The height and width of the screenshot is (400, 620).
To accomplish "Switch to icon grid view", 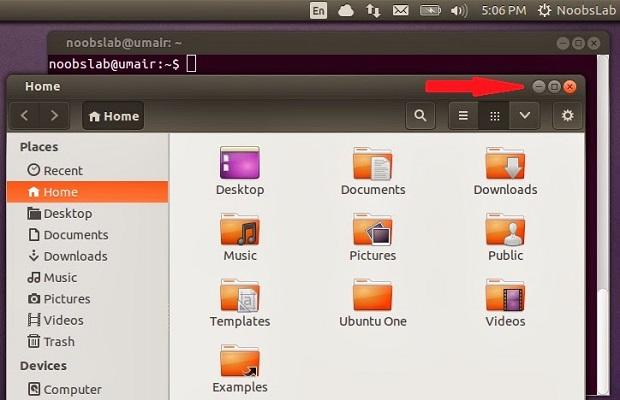I will pyautogui.click(x=494, y=115).
